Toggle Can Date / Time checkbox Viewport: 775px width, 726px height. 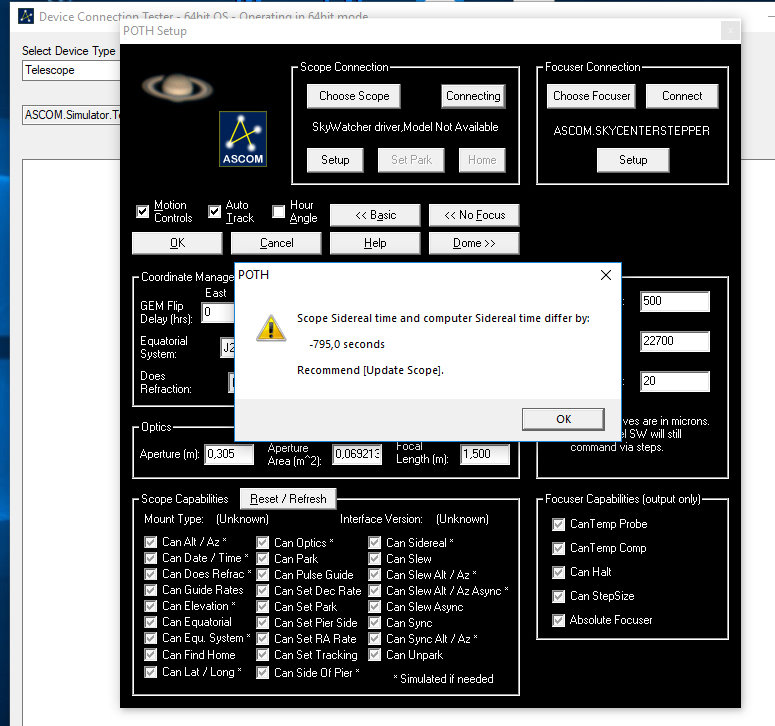[x=151, y=558]
